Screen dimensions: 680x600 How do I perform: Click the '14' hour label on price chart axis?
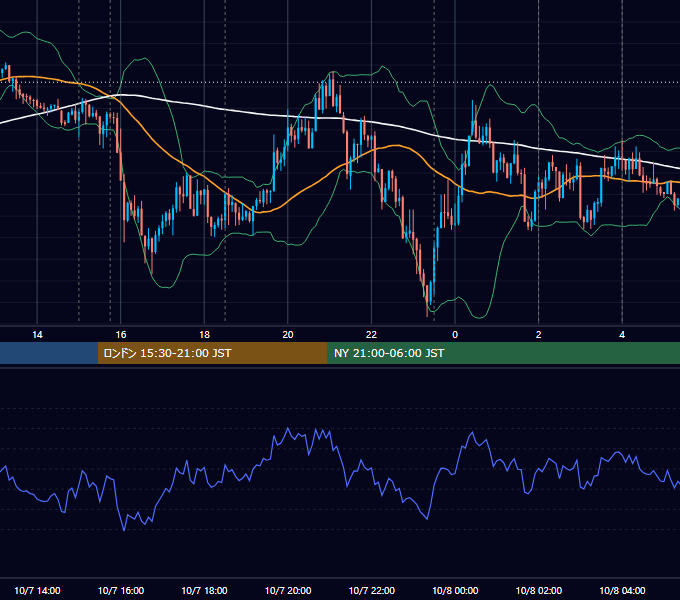point(37,335)
